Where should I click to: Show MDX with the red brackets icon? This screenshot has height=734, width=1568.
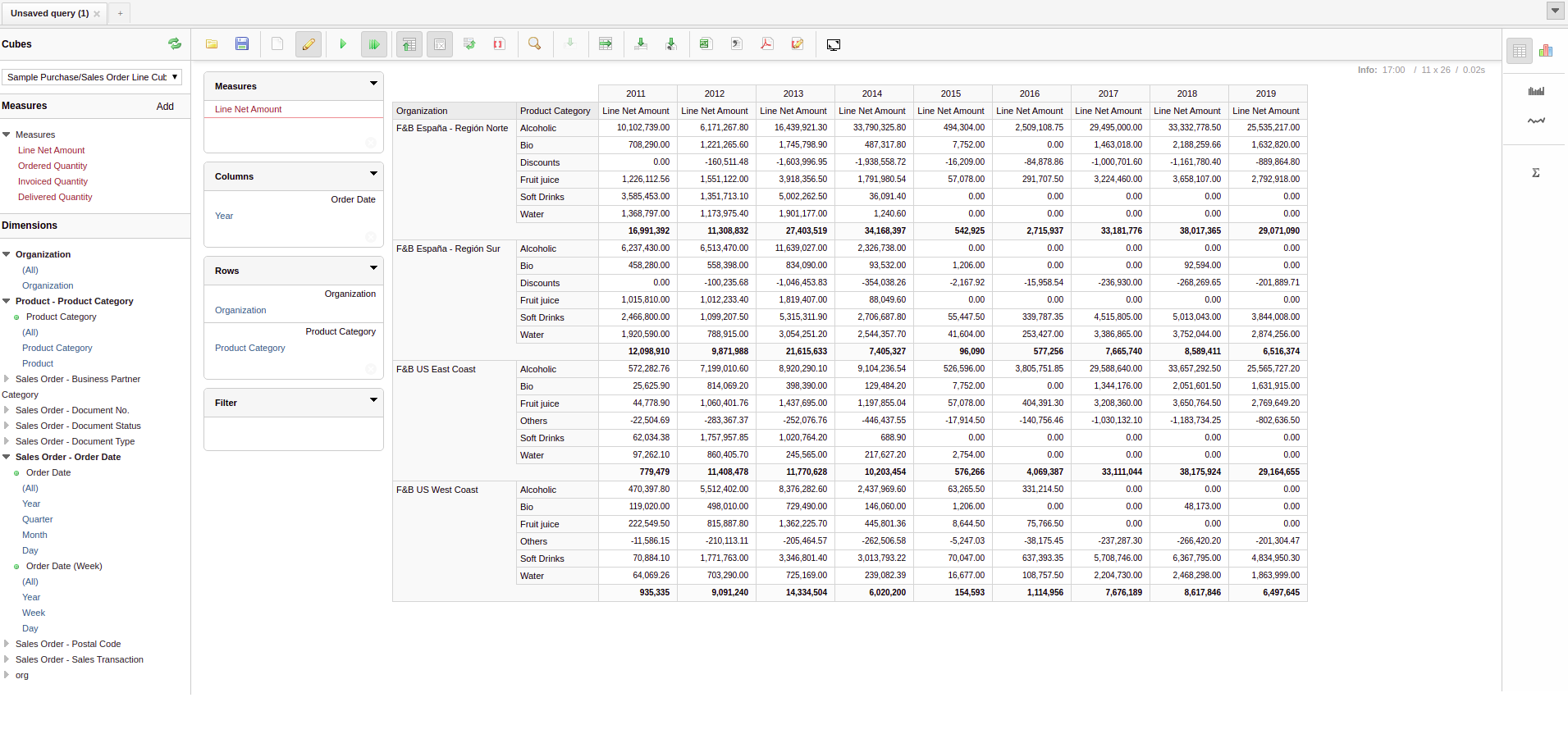pyautogui.click(x=499, y=44)
